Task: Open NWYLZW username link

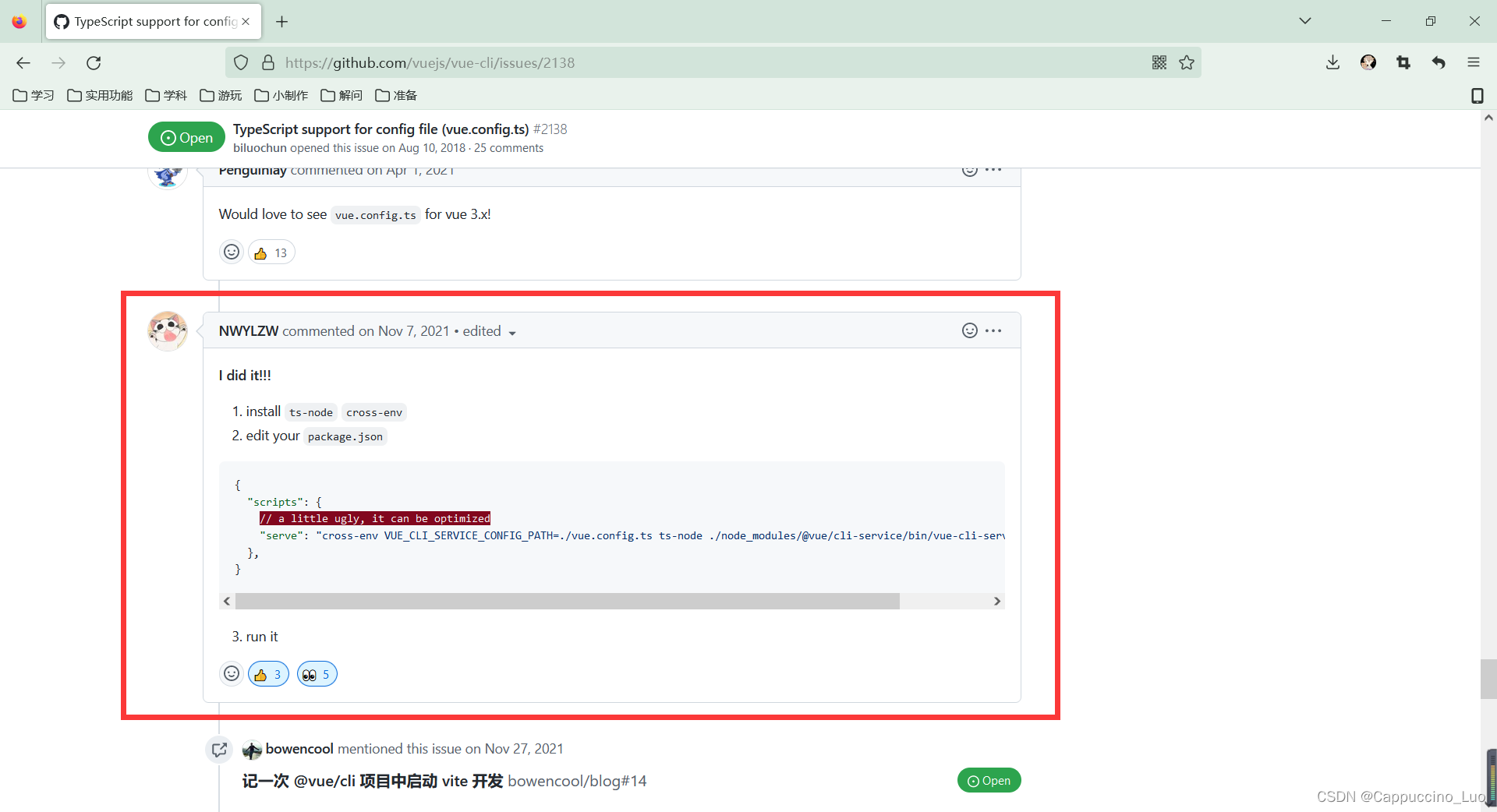Action: point(249,331)
